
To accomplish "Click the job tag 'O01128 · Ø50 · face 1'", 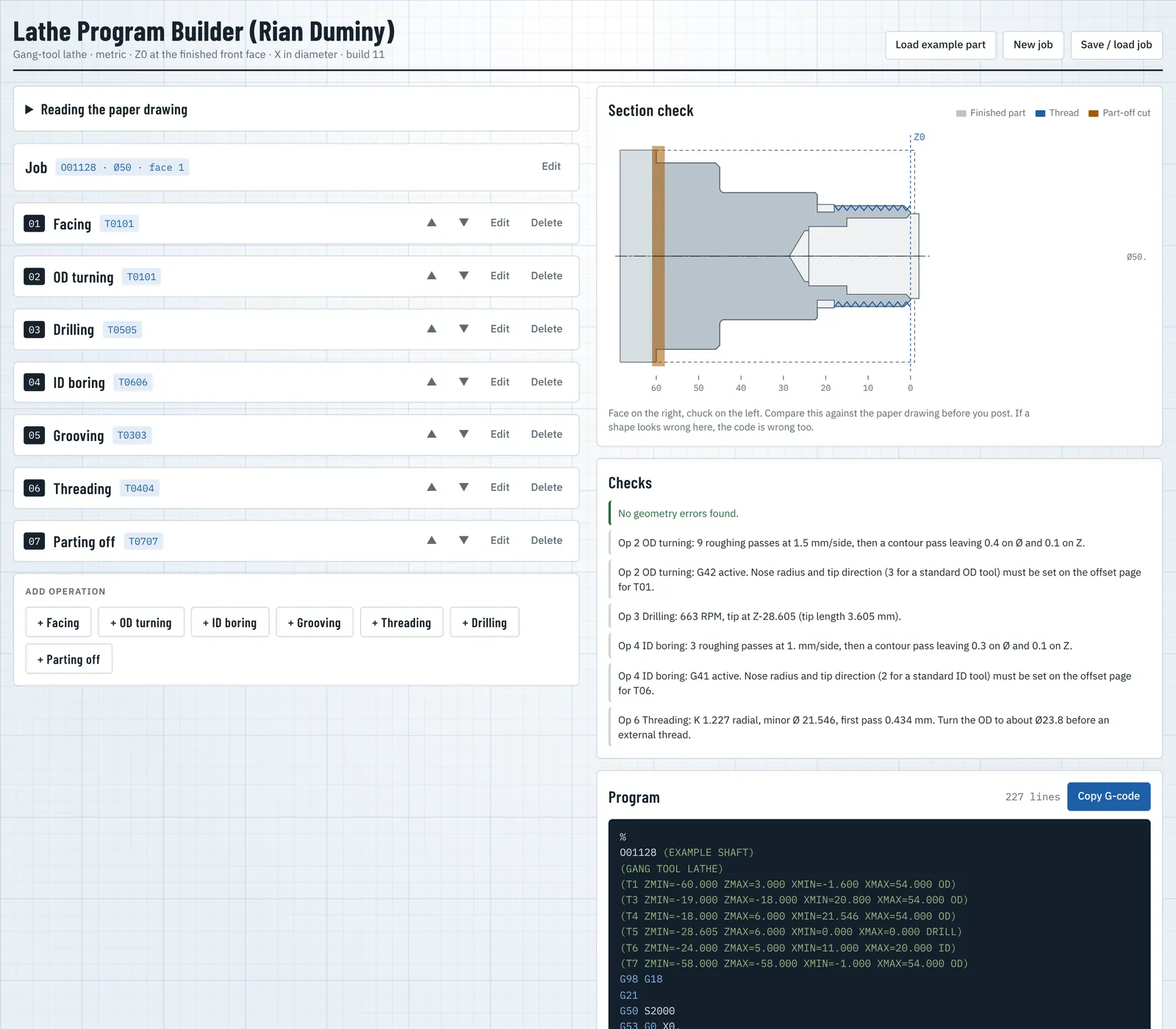I will coord(123,168).
